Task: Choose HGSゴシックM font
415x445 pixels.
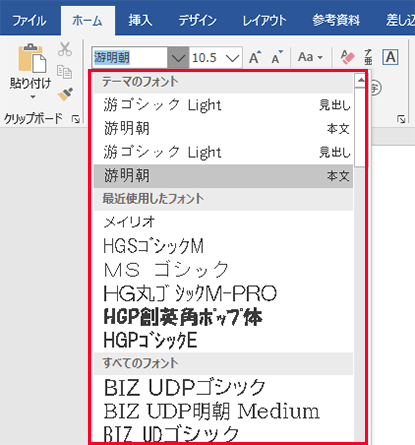Action: coord(223,246)
